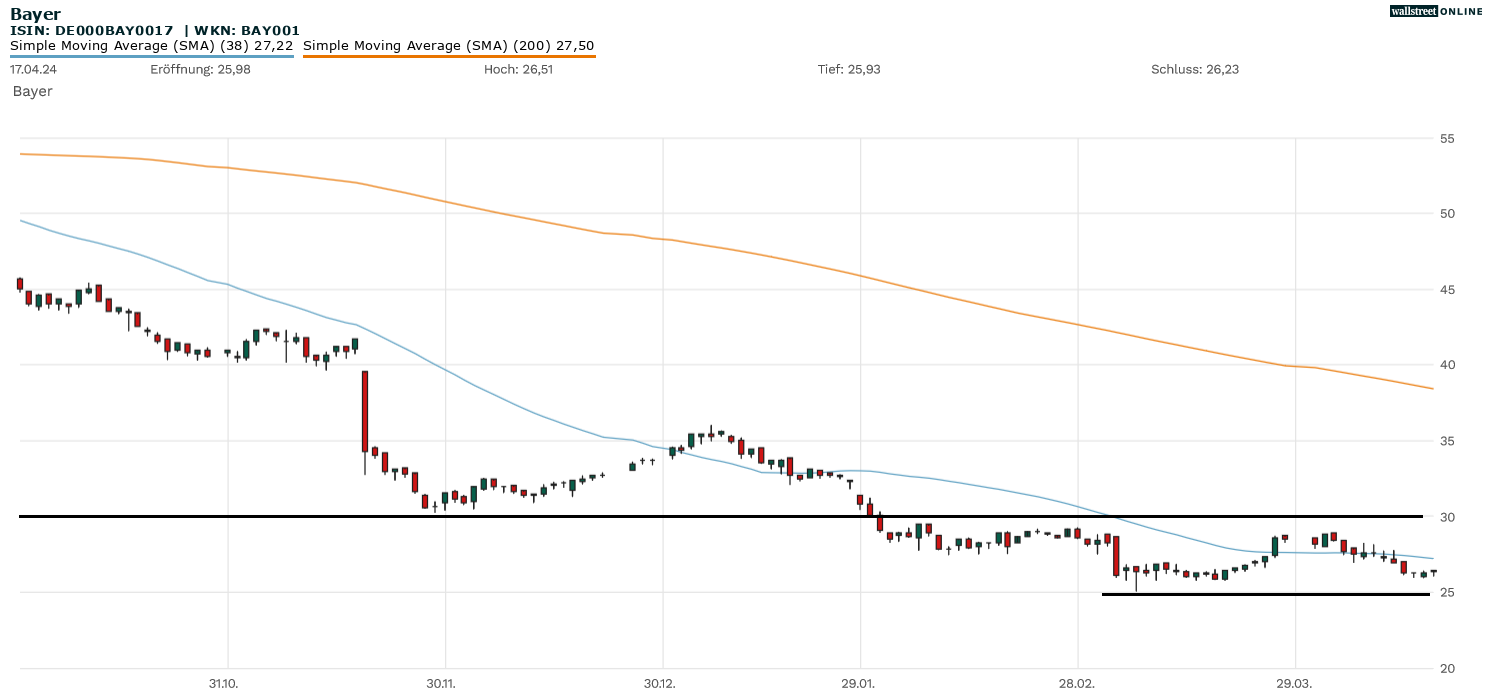Click the large red candle in mid-November
Screen dimensions: 1490x689
[x=365, y=411]
